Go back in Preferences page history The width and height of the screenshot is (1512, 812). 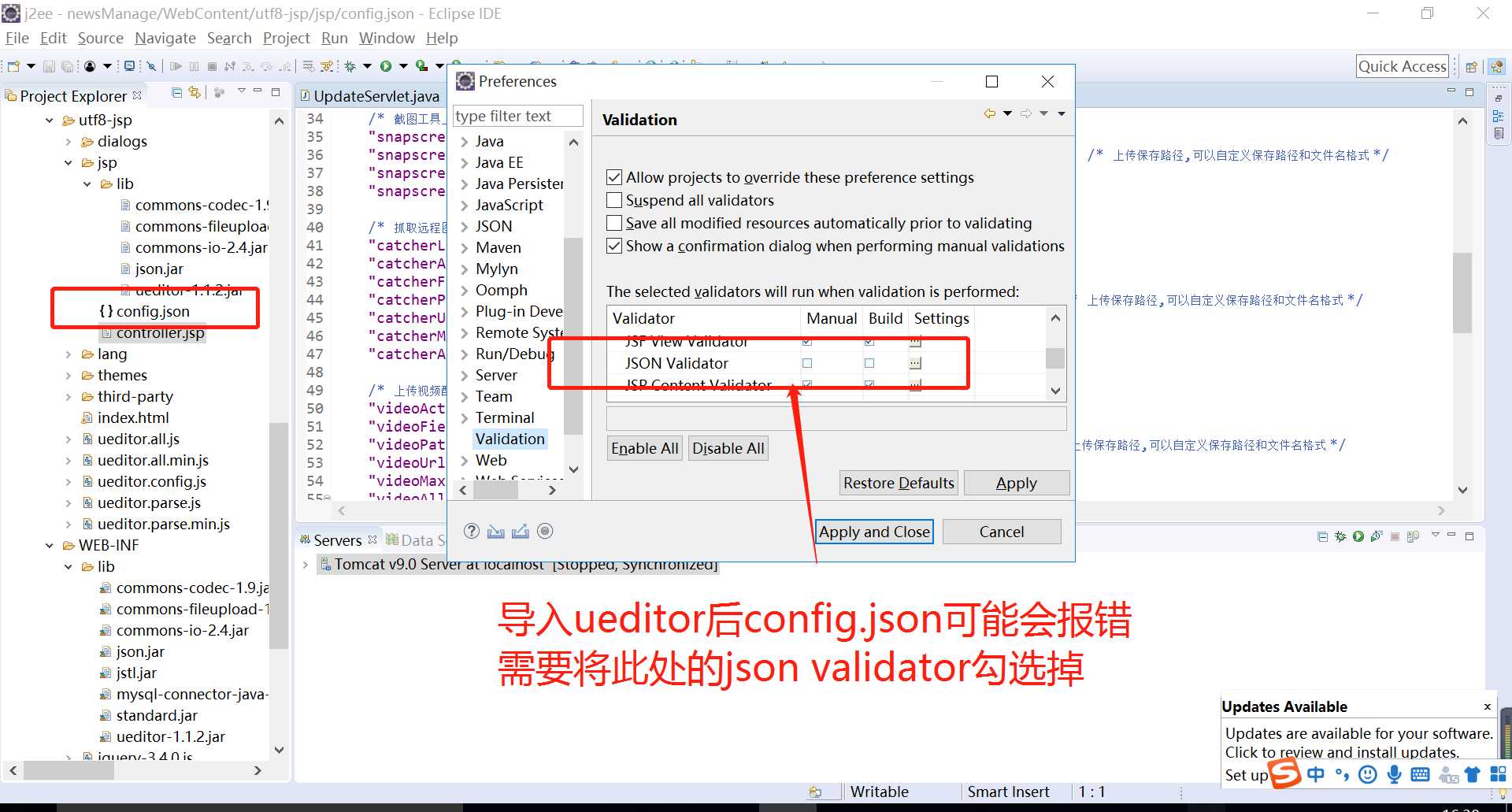point(989,113)
